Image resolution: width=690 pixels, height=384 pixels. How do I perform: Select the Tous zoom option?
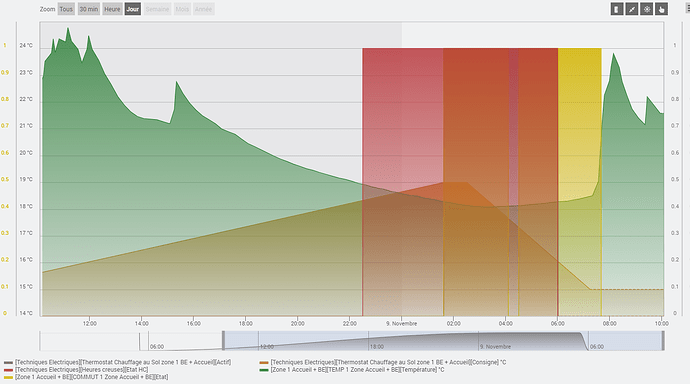(66, 9)
